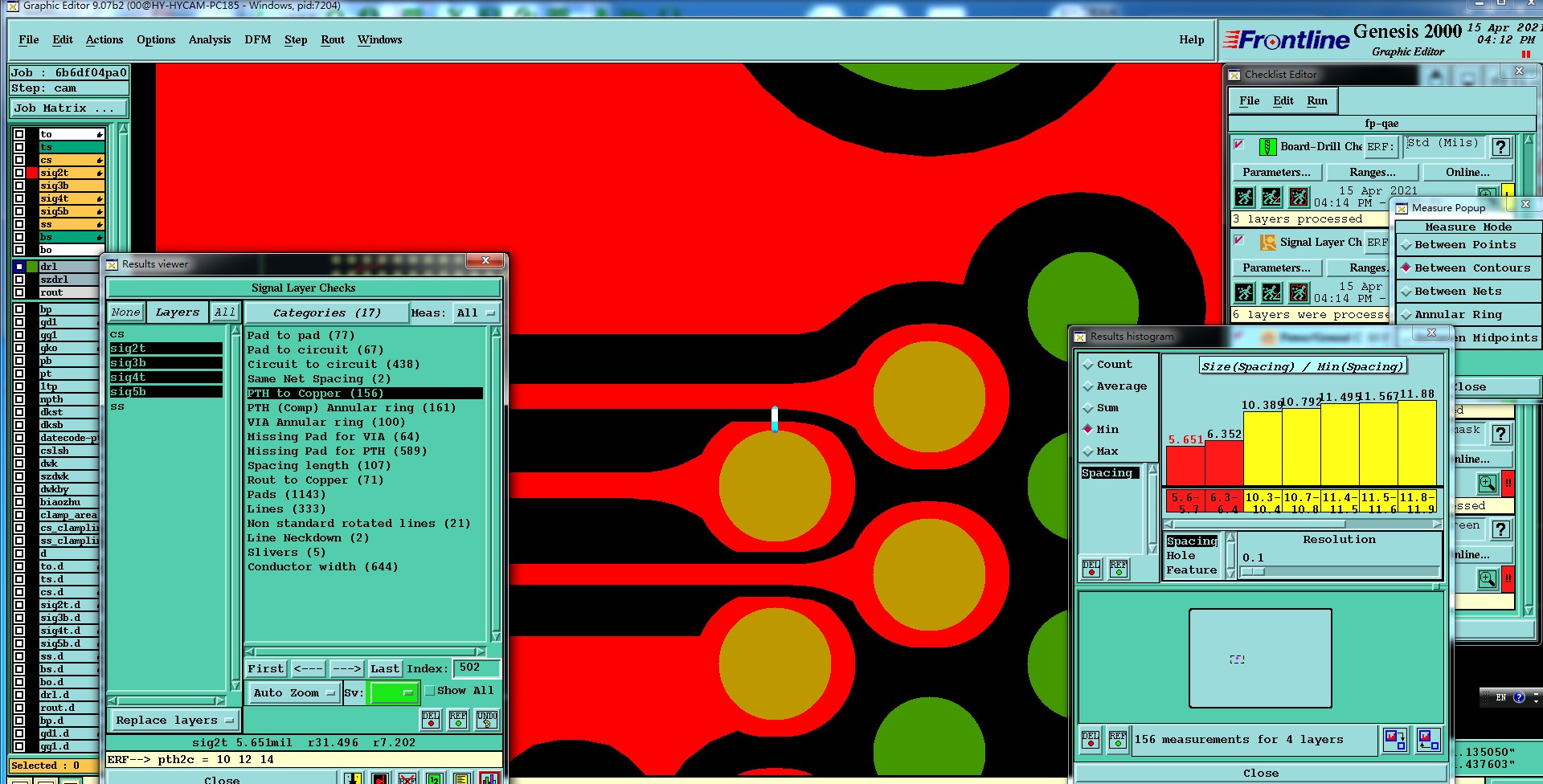The image size is (1543, 784).
Task: Click REF icon at bottom of Results histogram
Action: [x=1118, y=739]
